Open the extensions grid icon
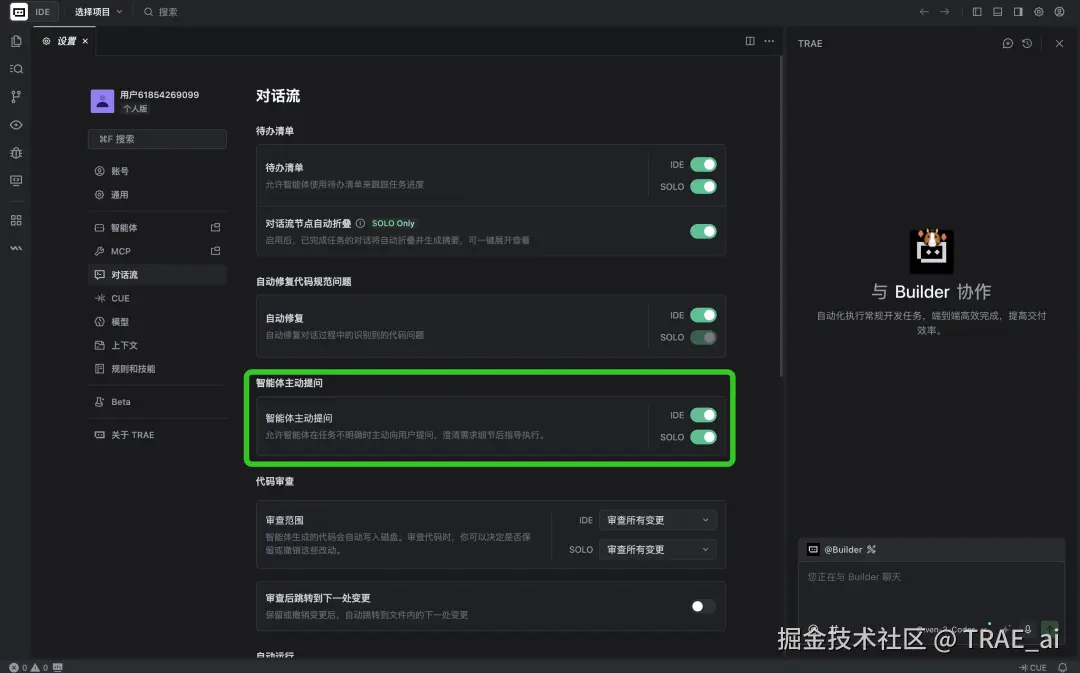 pyautogui.click(x=16, y=220)
